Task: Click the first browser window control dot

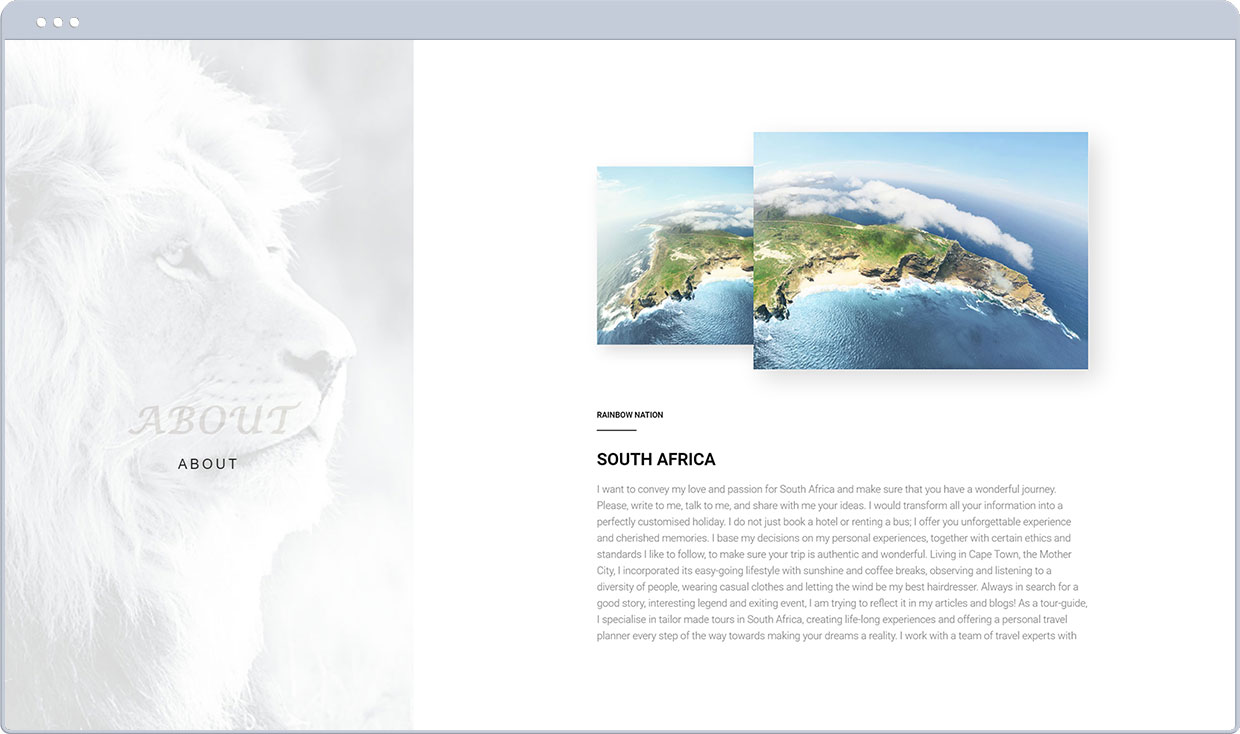Action: [41, 22]
